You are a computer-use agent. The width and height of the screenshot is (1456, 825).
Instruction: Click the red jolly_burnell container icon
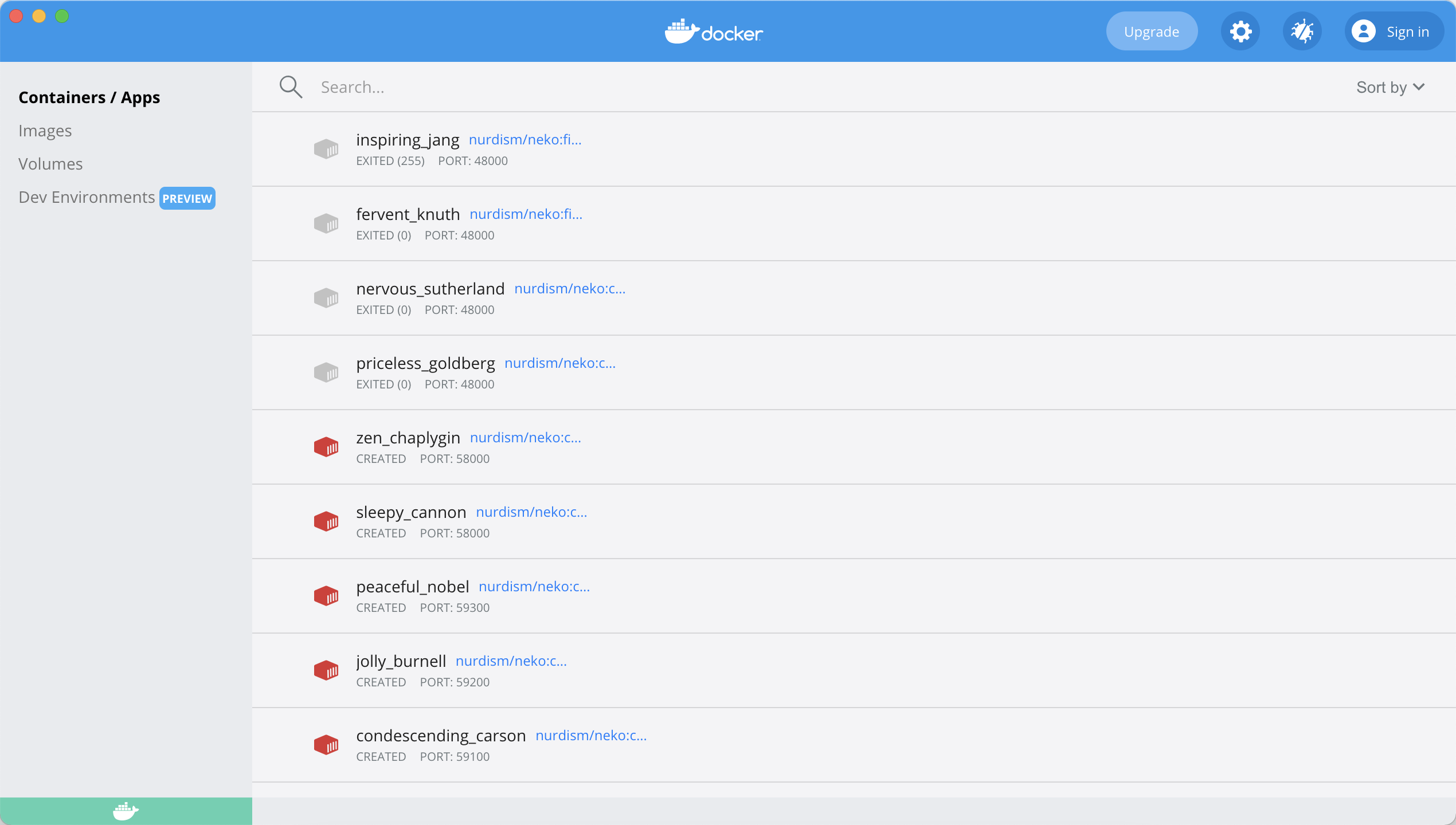[x=326, y=671]
